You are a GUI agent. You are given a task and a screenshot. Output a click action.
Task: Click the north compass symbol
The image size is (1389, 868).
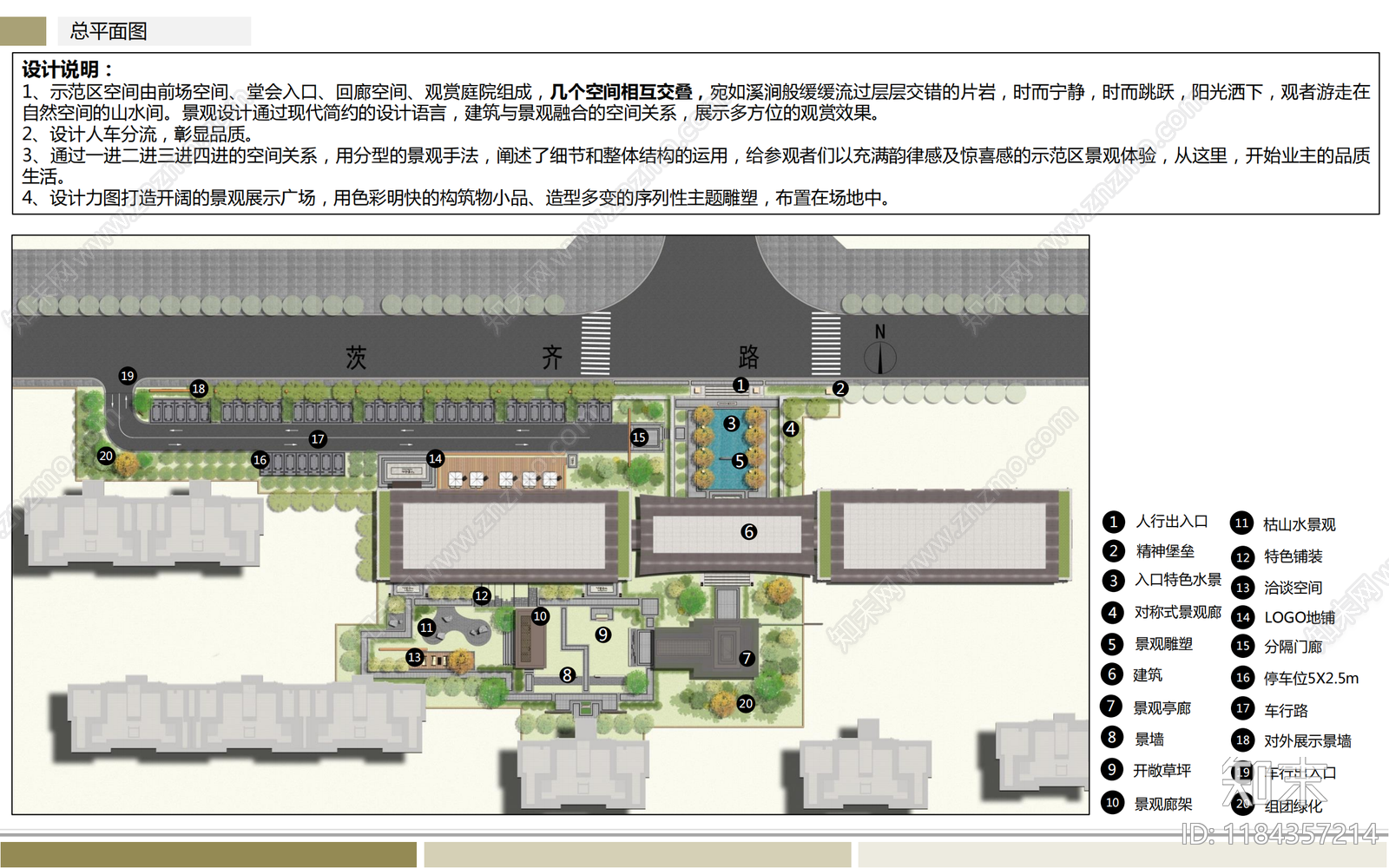879,351
